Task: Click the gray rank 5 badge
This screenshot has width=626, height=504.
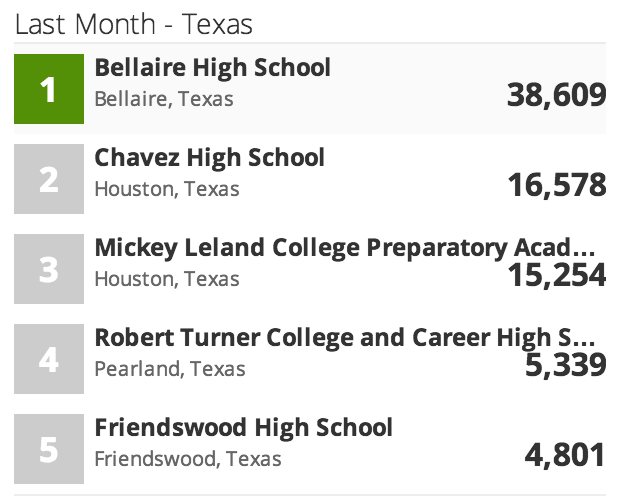Action: point(49,449)
